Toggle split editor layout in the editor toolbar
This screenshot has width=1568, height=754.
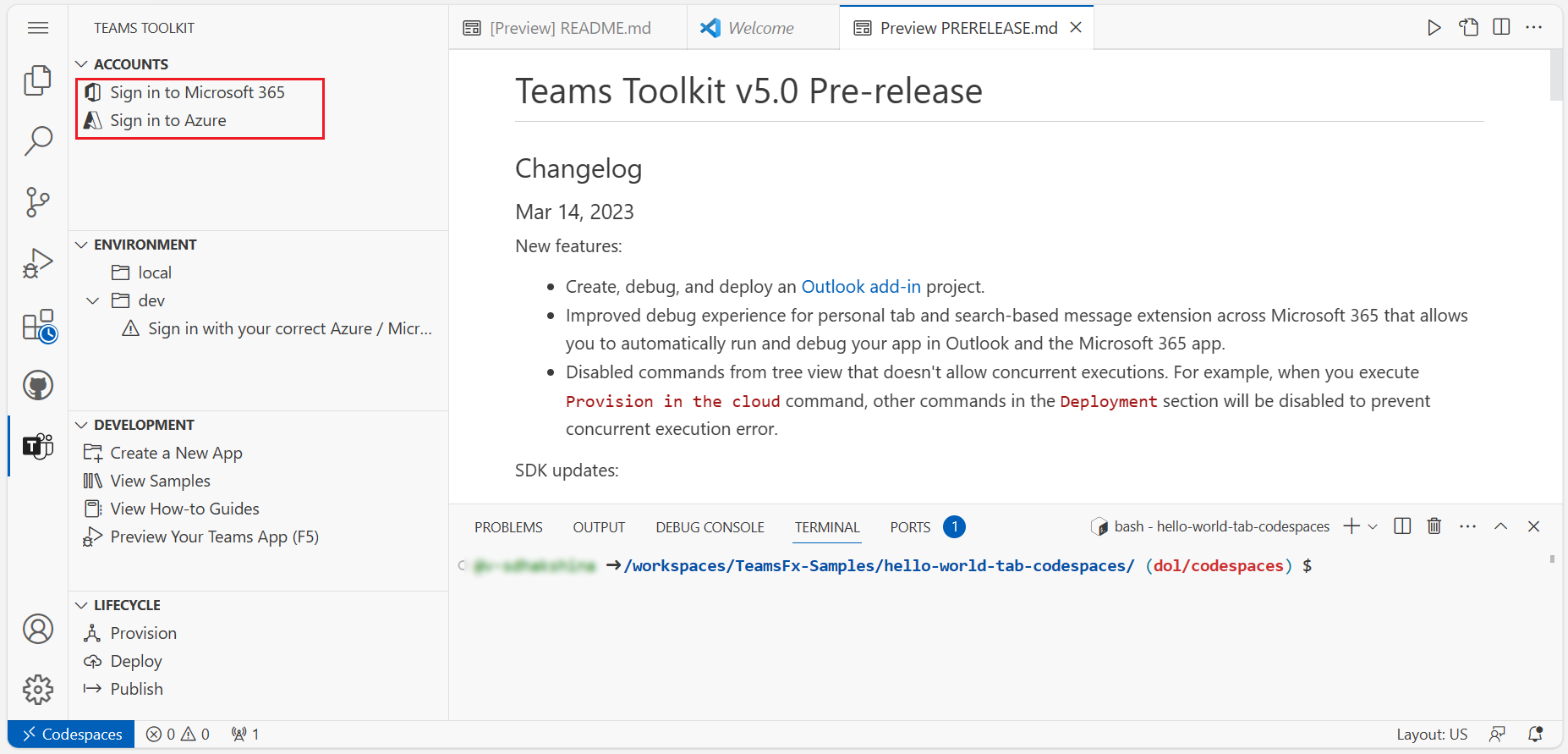coord(1501,27)
